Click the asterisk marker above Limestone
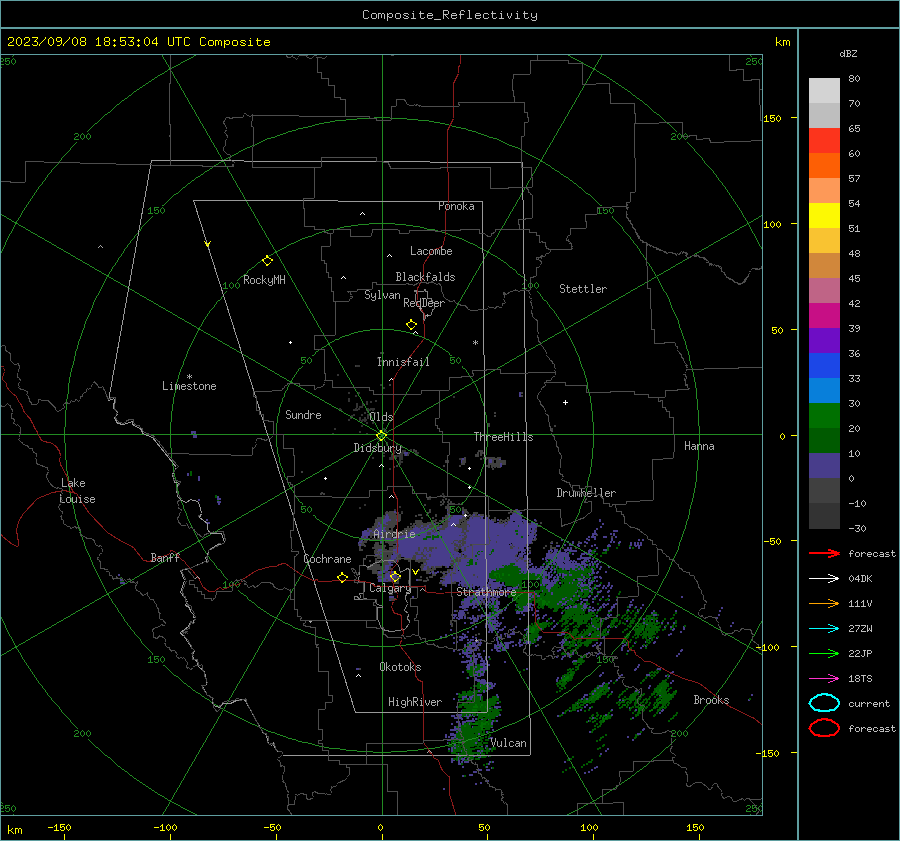The width and height of the screenshot is (900, 841). 189,377
